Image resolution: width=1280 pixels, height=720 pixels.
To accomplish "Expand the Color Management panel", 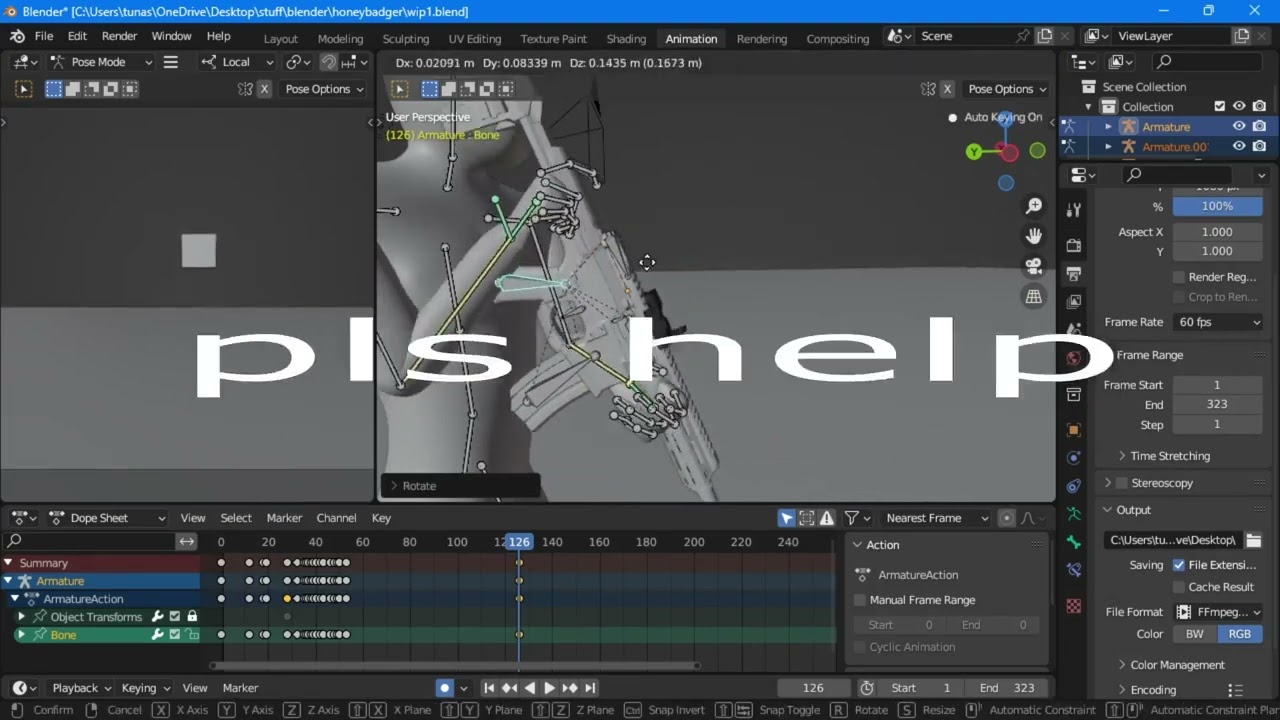I will click(1170, 665).
